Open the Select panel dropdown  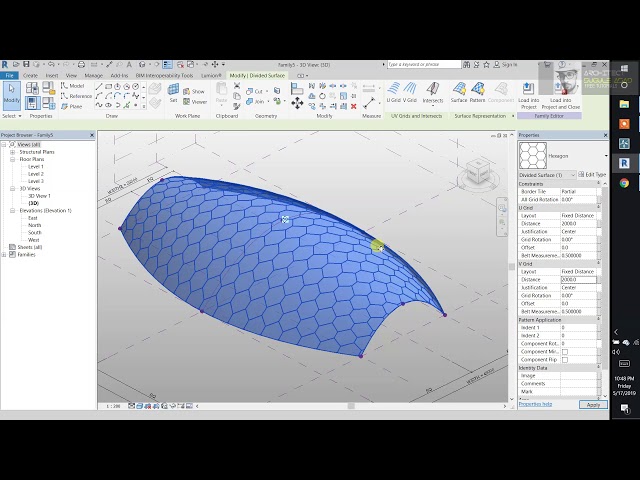click(x=11, y=116)
